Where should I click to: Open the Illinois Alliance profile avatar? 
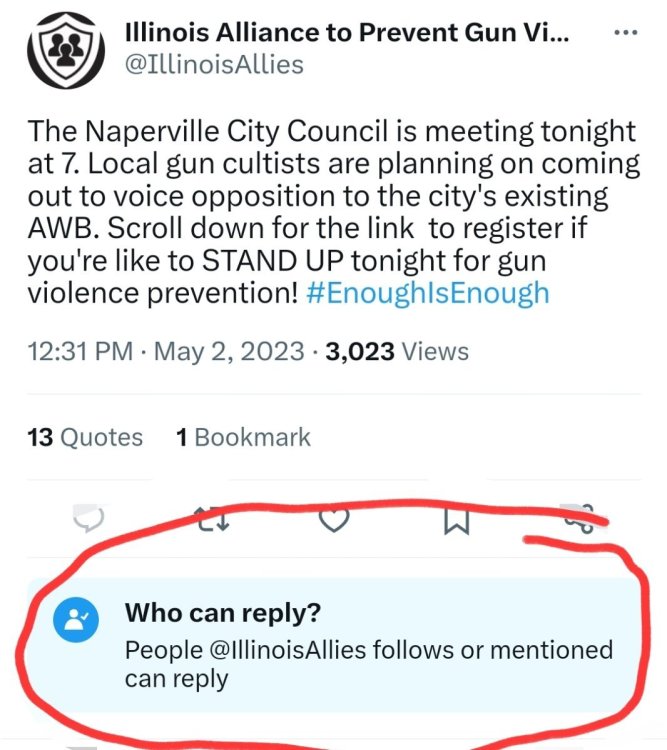pos(66,50)
